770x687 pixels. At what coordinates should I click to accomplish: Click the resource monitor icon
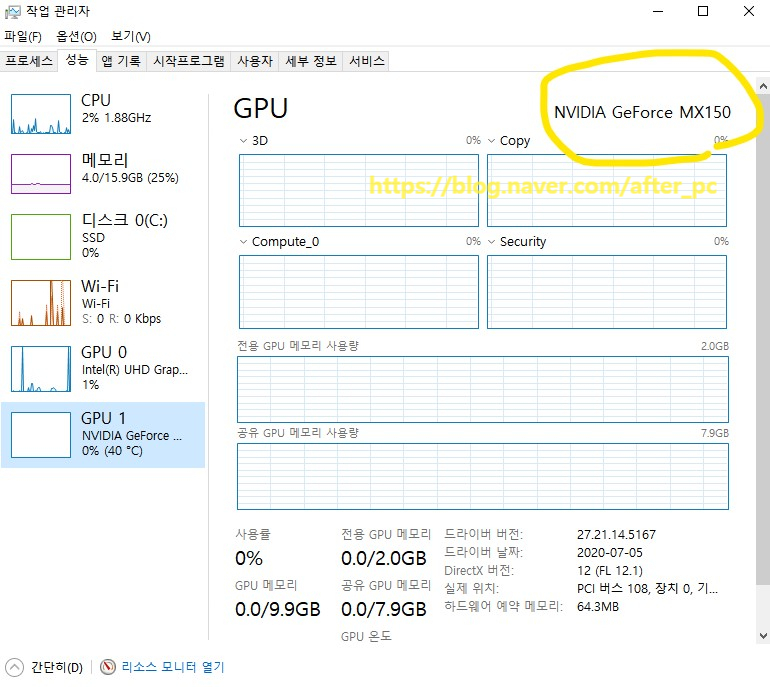pos(108,667)
